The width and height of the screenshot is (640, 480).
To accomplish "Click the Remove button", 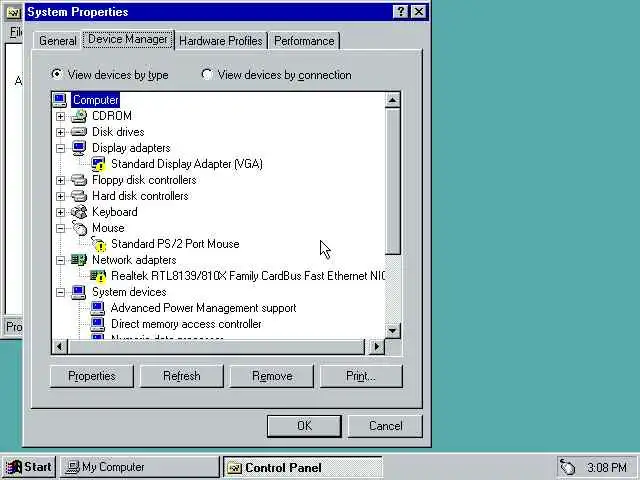I will 272,376.
